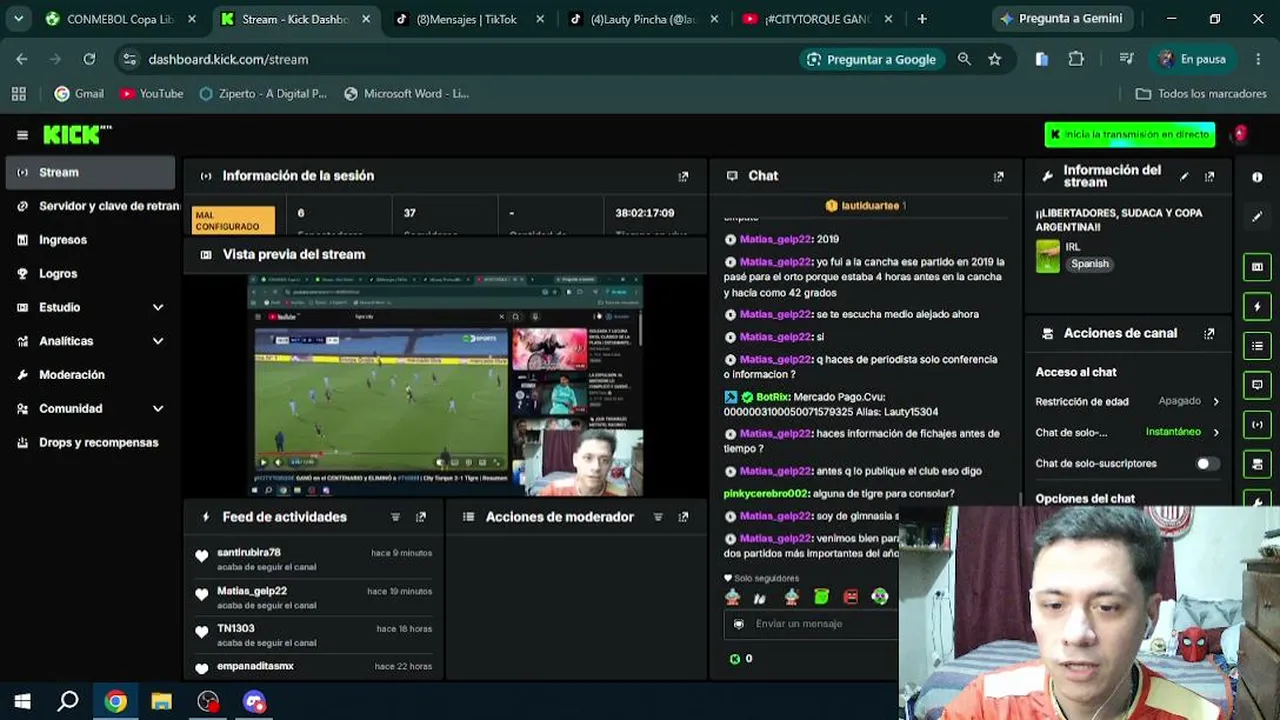Screen dimensions: 1280x720
Task: Click the green round face emote in chat
Action: (x=880, y=597)
